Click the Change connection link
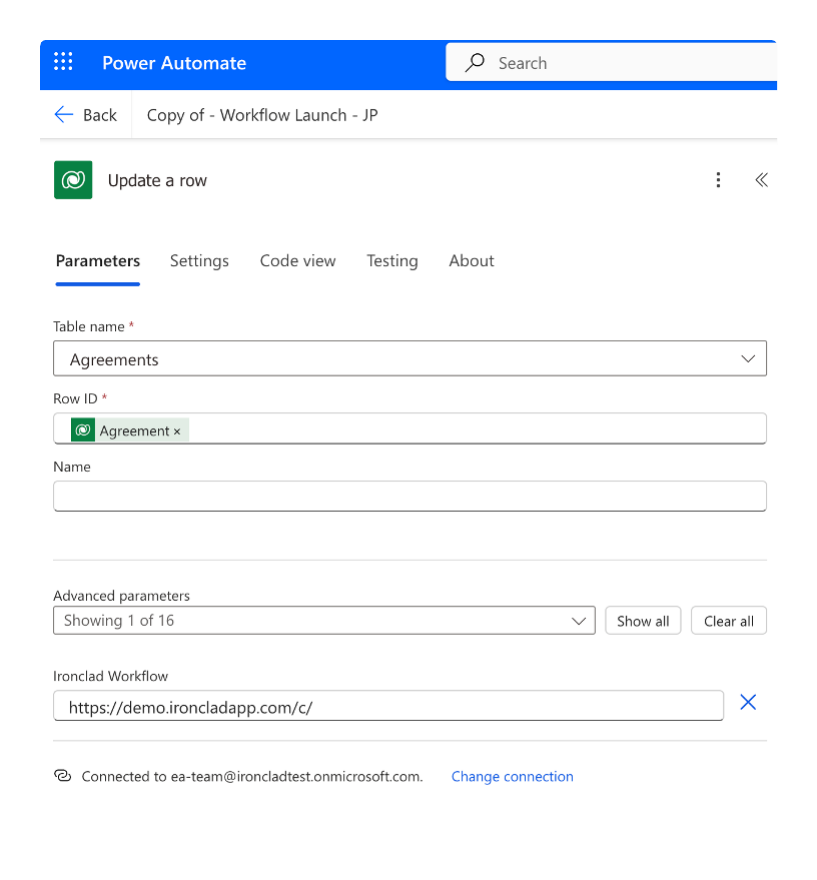The width and height of the screenshot is (817, 880). [512, 776]
